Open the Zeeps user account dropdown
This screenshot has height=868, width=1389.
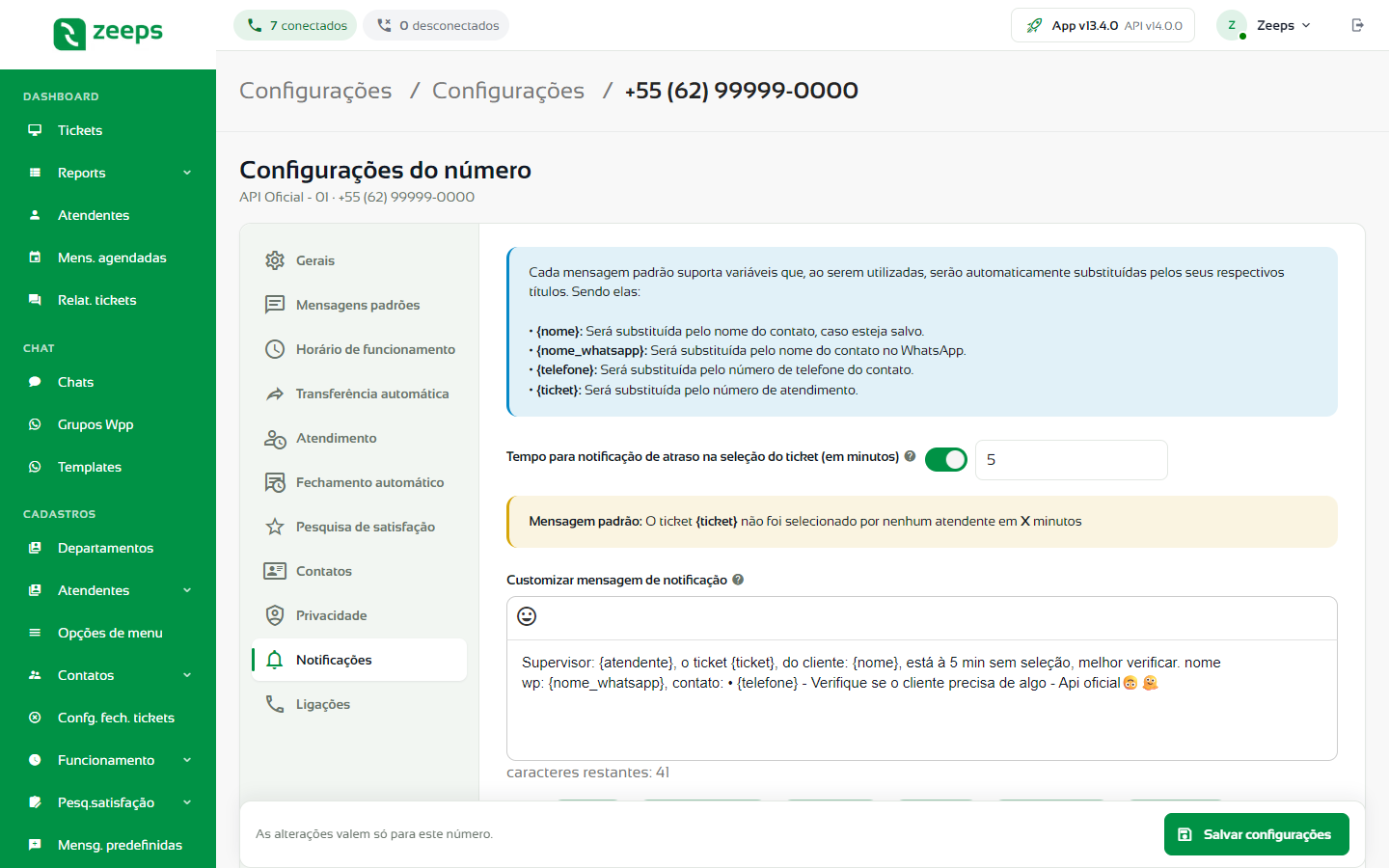[1266, 25]
